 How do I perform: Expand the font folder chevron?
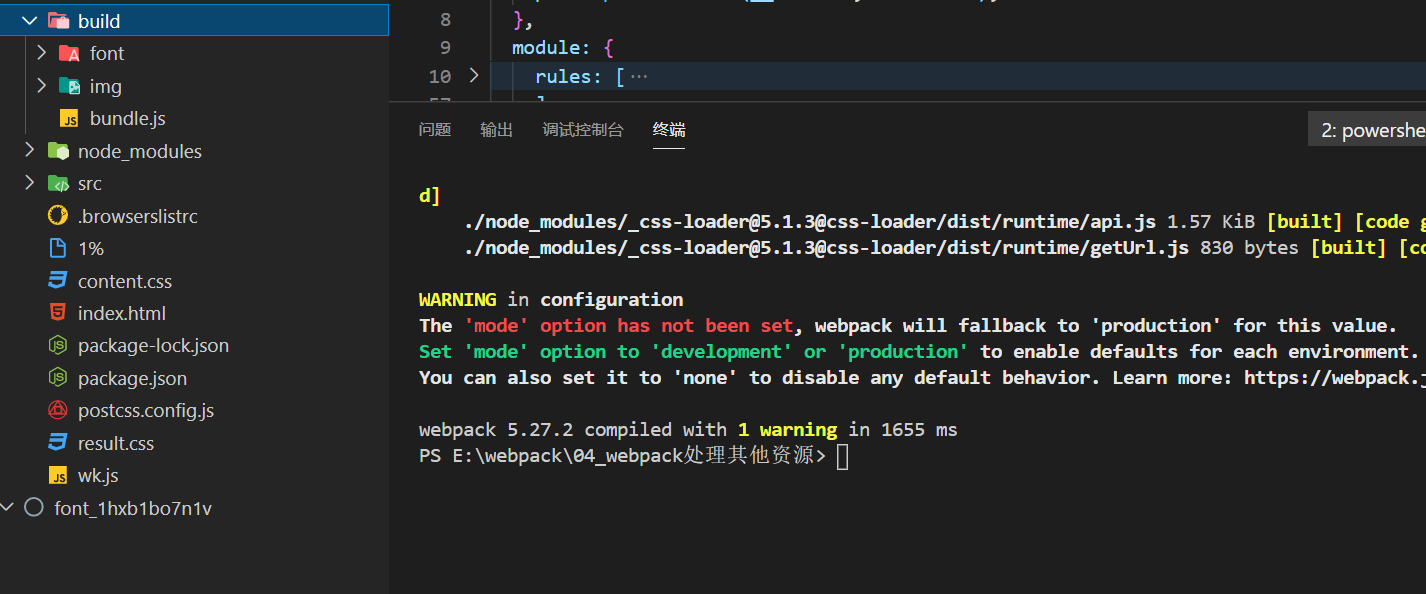(x=41, y=53)
